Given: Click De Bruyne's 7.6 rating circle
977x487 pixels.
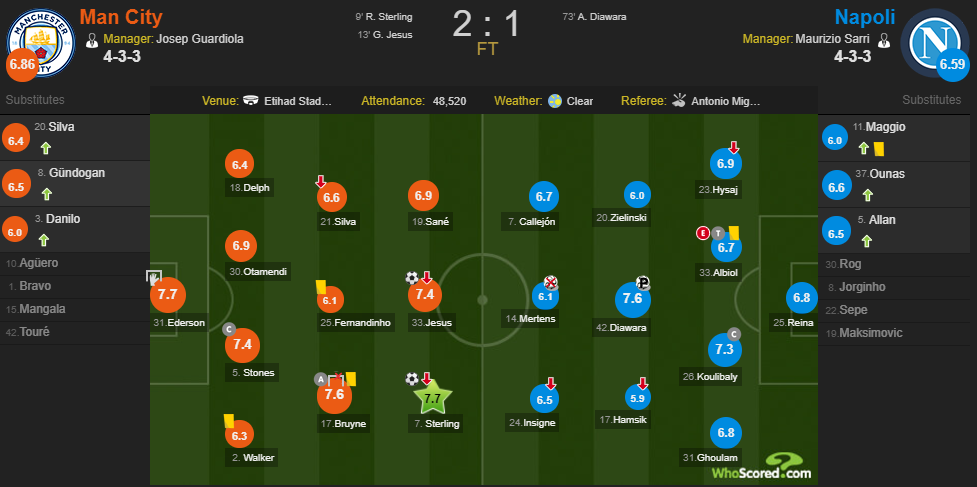Looking at the screenshot, I should coord(335,395).
